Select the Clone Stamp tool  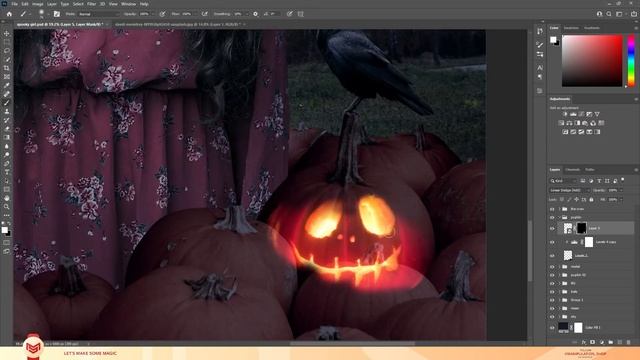(x=7, y=111)
